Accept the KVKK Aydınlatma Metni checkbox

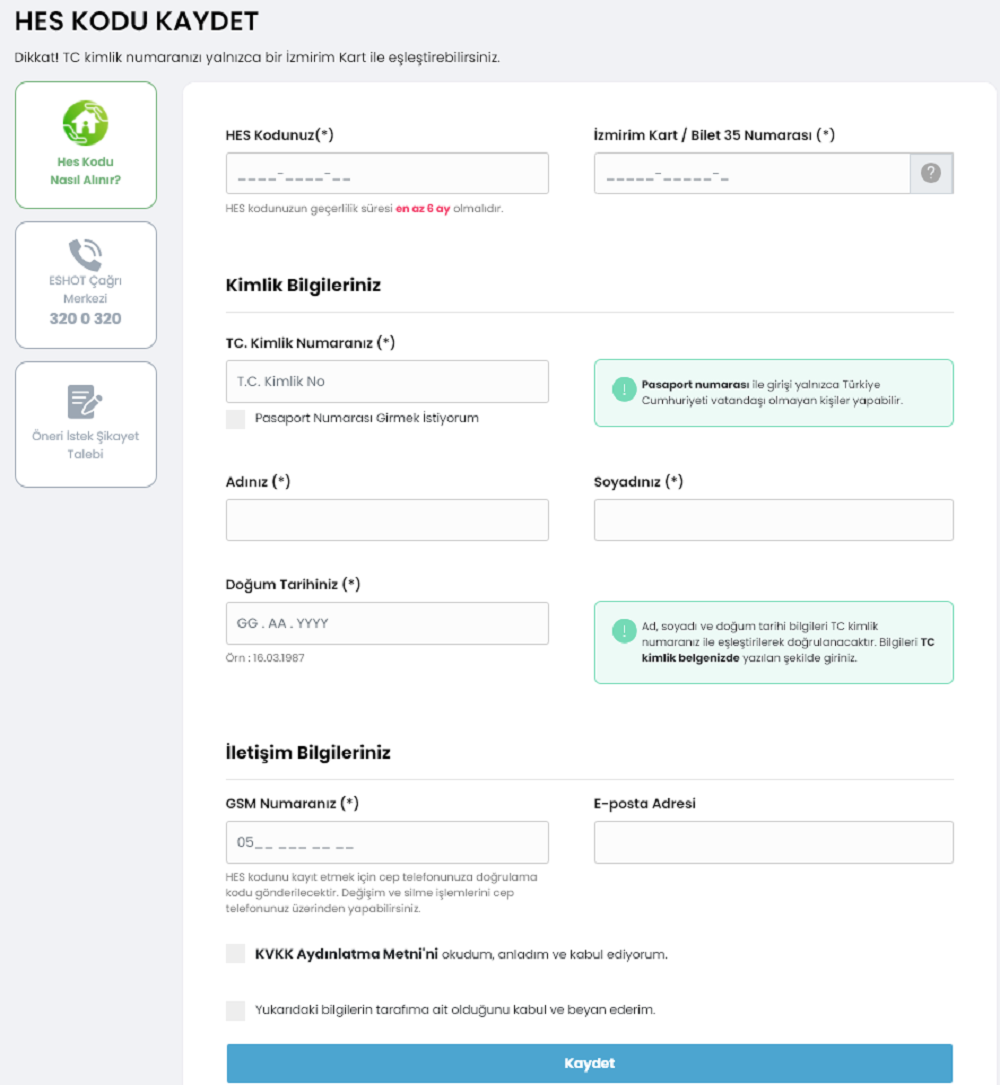pos(236,954)
